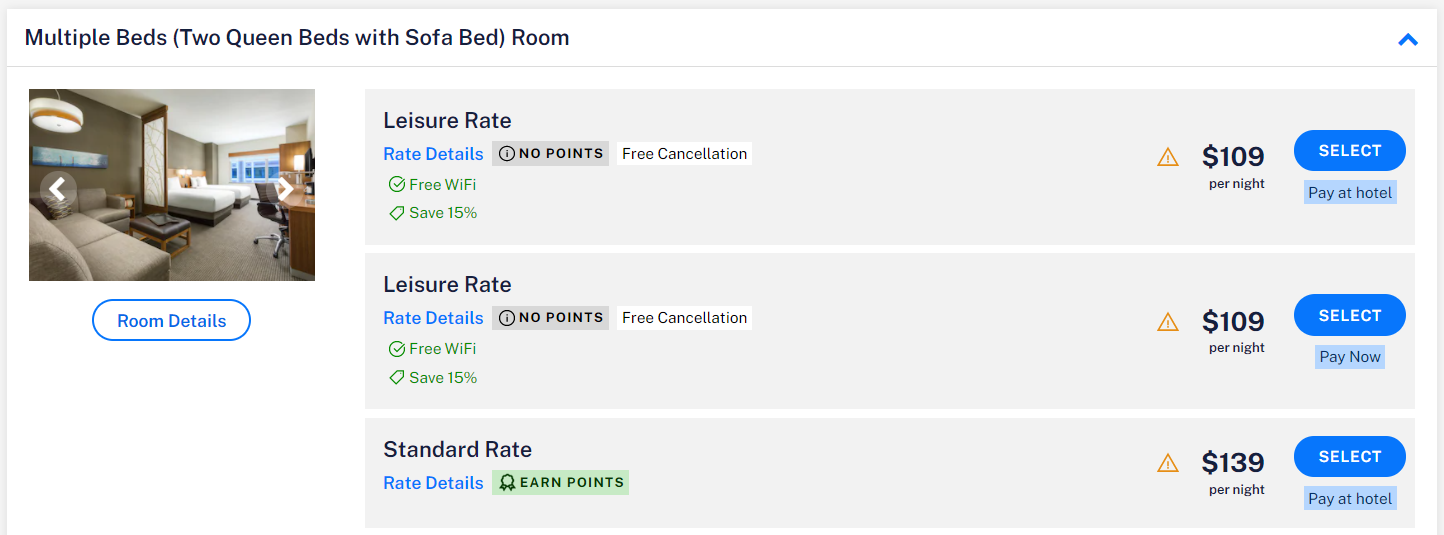Image resolution: width=1444 pixels, height=535 pixels.
Task: Select first Leisure Rate, pay at hotel
Action: click(1349, 151)
